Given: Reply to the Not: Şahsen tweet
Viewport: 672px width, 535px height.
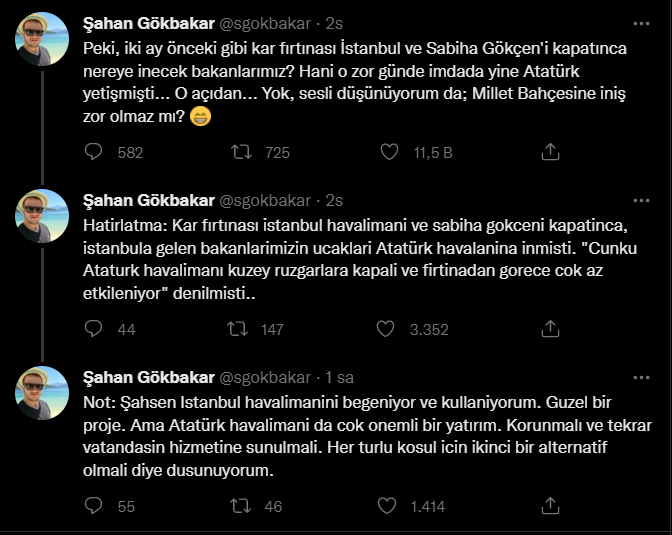Looking at the screenshot, I should 93,507.
